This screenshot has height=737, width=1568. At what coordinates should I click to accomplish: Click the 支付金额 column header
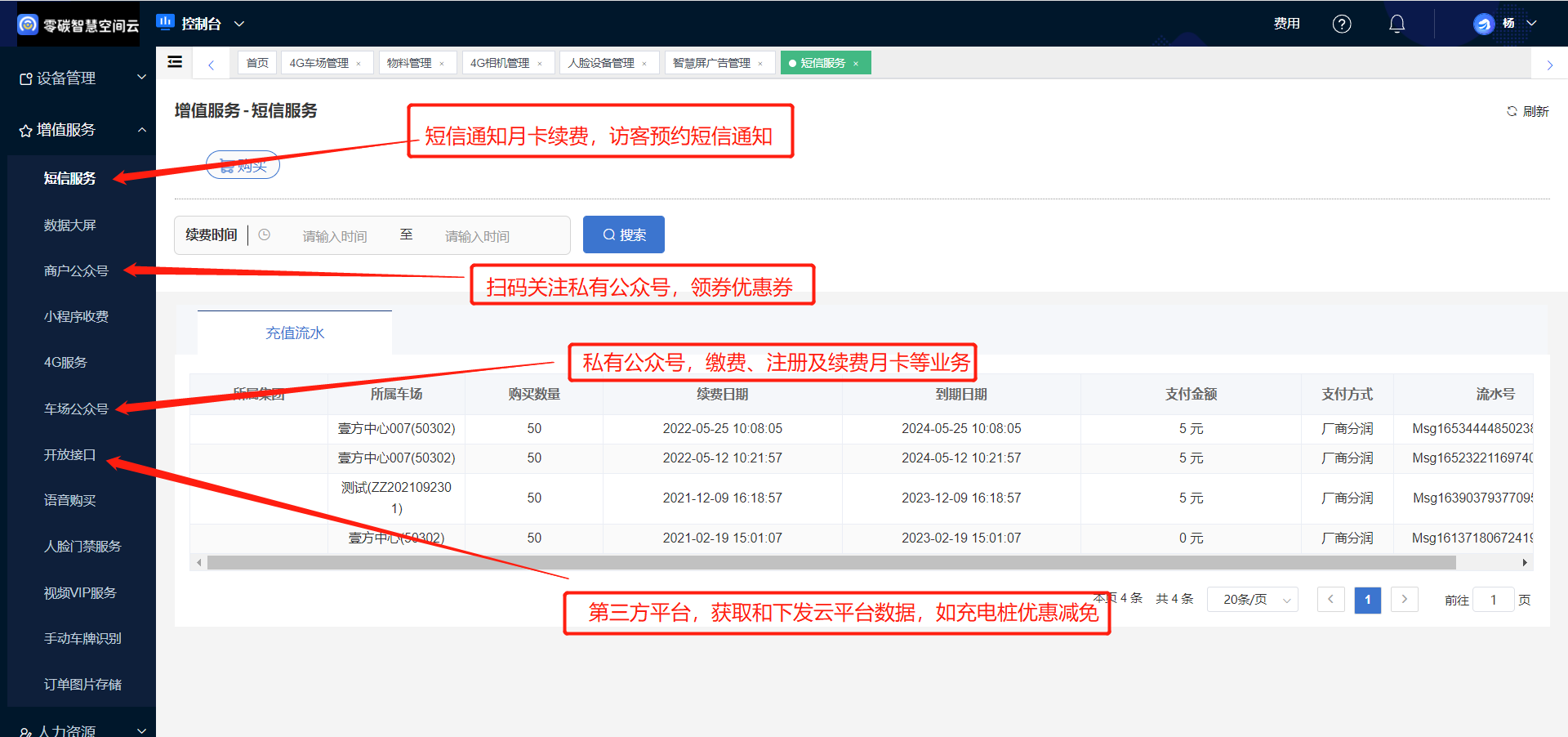1191,394
